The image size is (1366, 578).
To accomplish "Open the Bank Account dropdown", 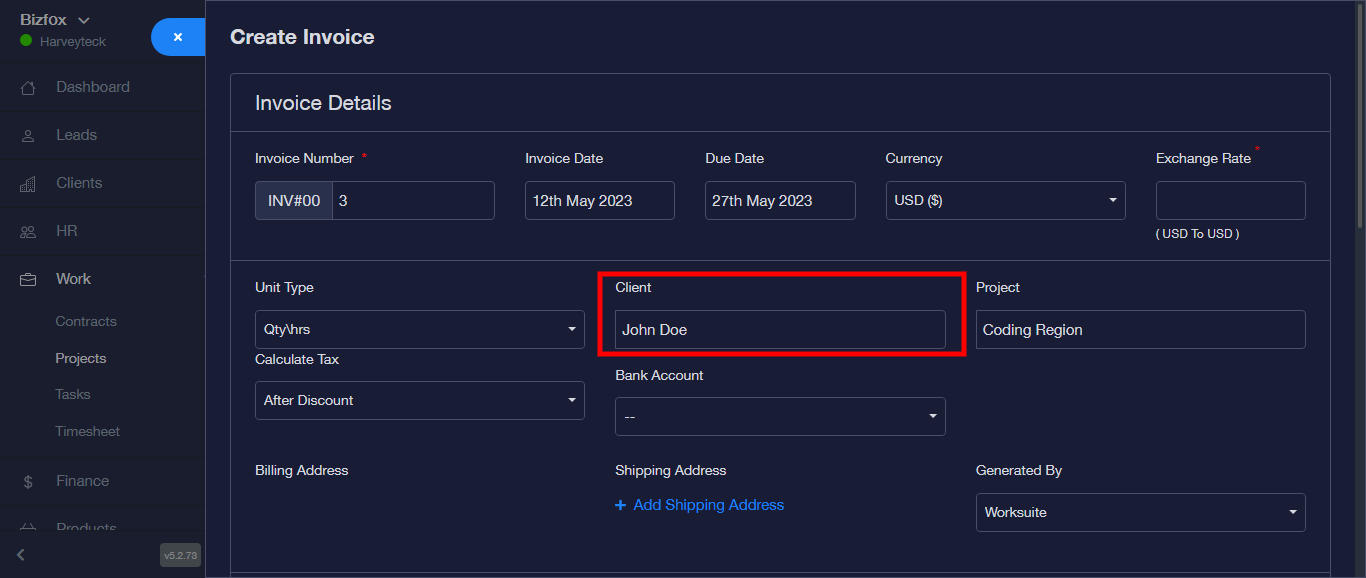I will [x=779, y=416].
